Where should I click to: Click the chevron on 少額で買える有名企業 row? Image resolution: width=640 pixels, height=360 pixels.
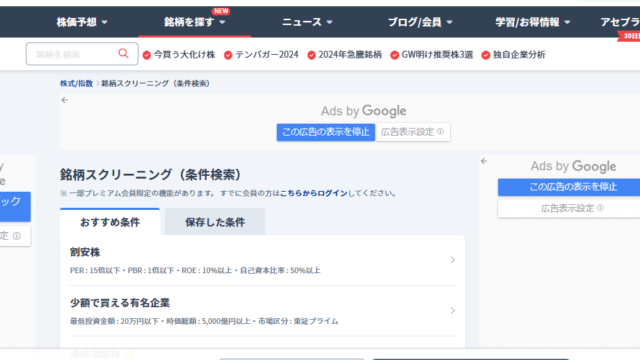(x=452, y=311)
